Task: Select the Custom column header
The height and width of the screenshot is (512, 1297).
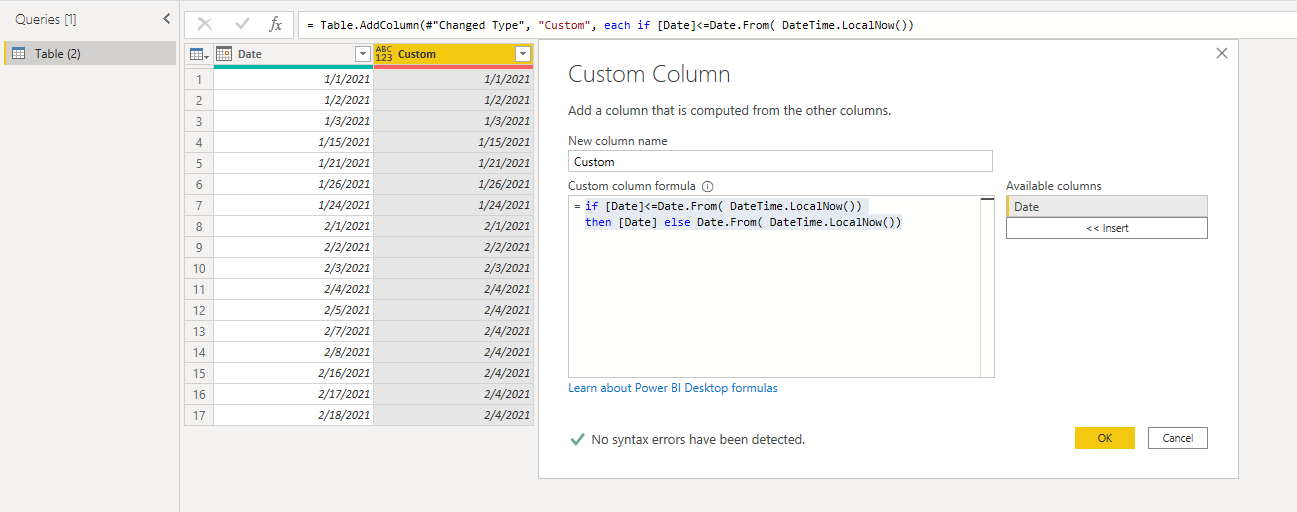Action: [453, 54]
